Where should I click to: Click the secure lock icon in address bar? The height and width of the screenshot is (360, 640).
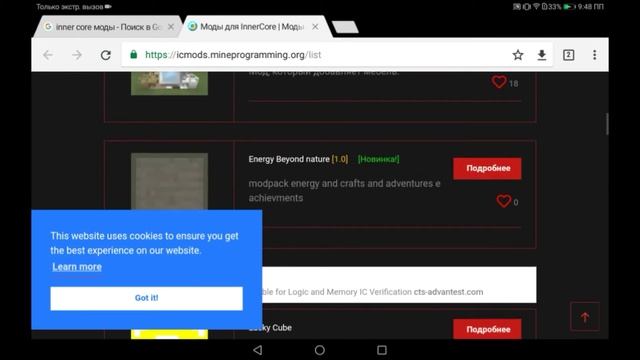click(133, 54)
